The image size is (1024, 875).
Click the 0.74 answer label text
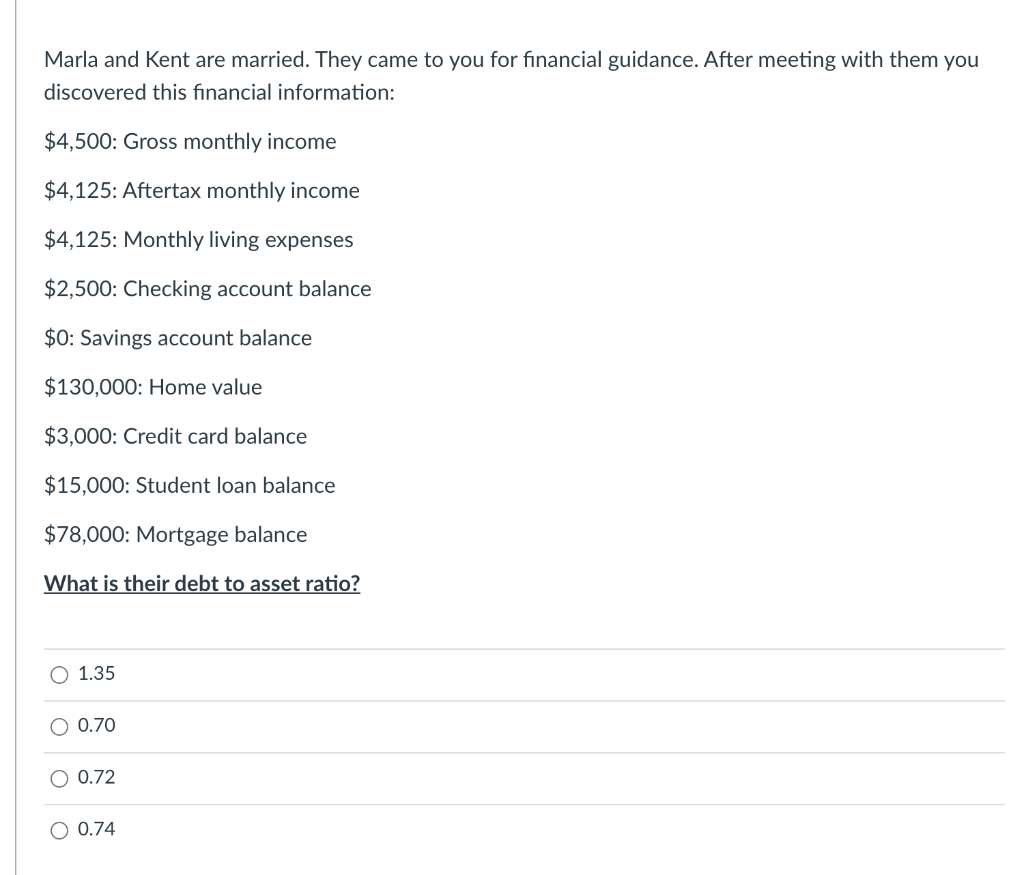[x=96, y=829]
